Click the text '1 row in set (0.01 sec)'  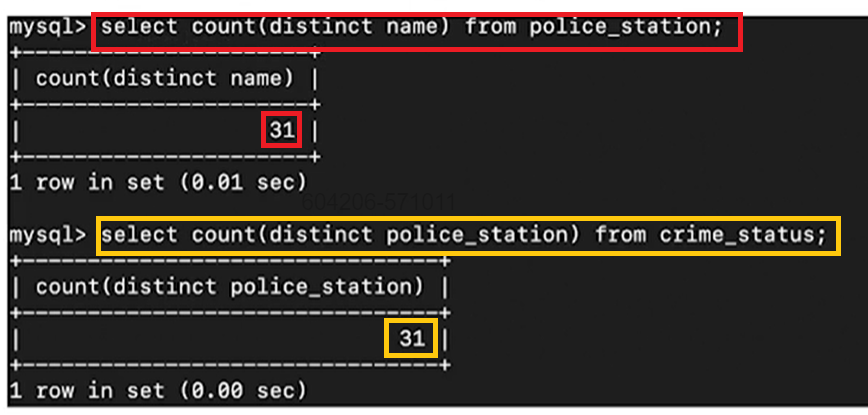coord(158,182)
